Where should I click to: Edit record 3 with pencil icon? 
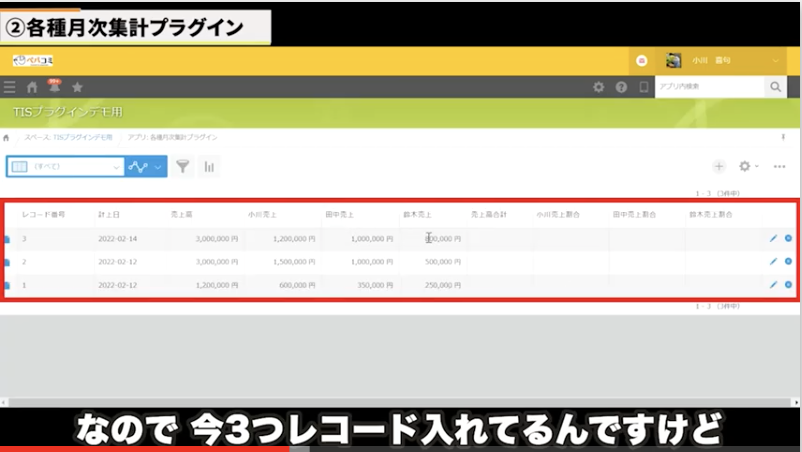tap(773, 238)
